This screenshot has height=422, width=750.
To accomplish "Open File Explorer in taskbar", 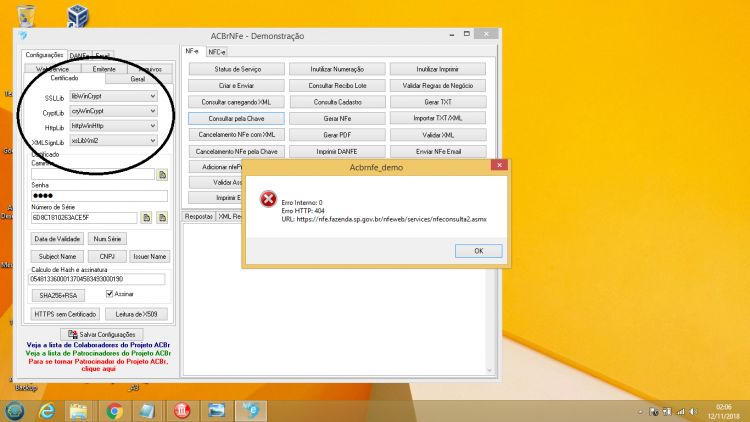I will pos(78,411).
